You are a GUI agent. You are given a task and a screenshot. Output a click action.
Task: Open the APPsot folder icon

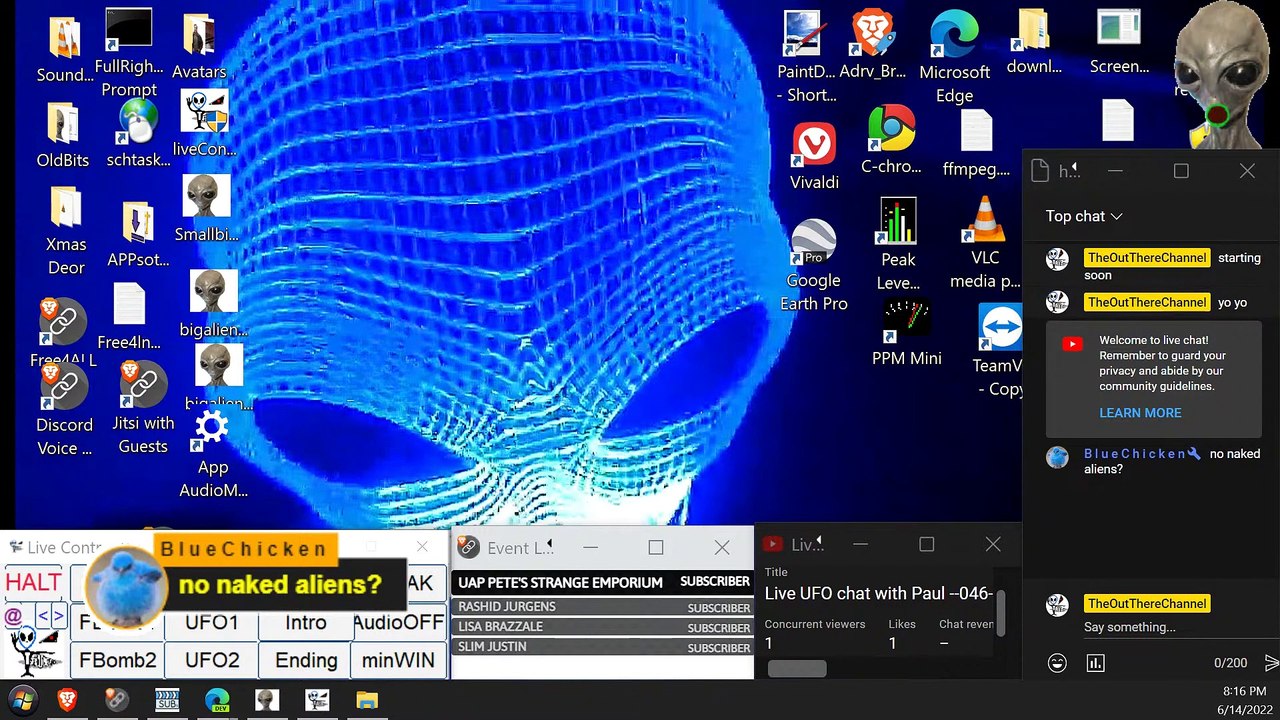(138, 235)
